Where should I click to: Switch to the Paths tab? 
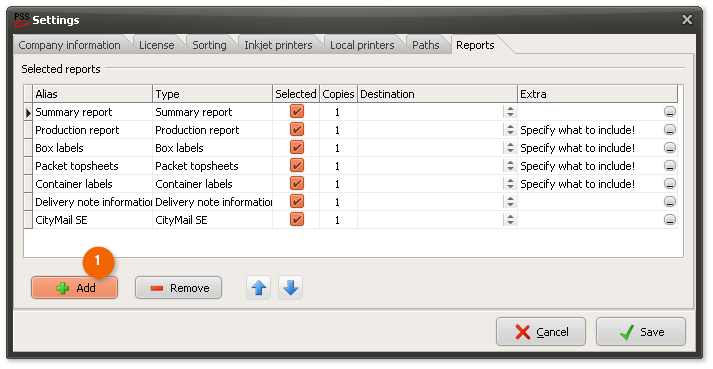(x=426, y=45)
